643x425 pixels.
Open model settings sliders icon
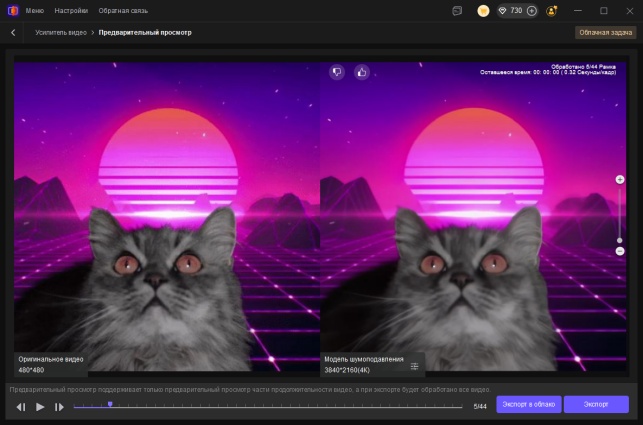[x=415, y=366]
